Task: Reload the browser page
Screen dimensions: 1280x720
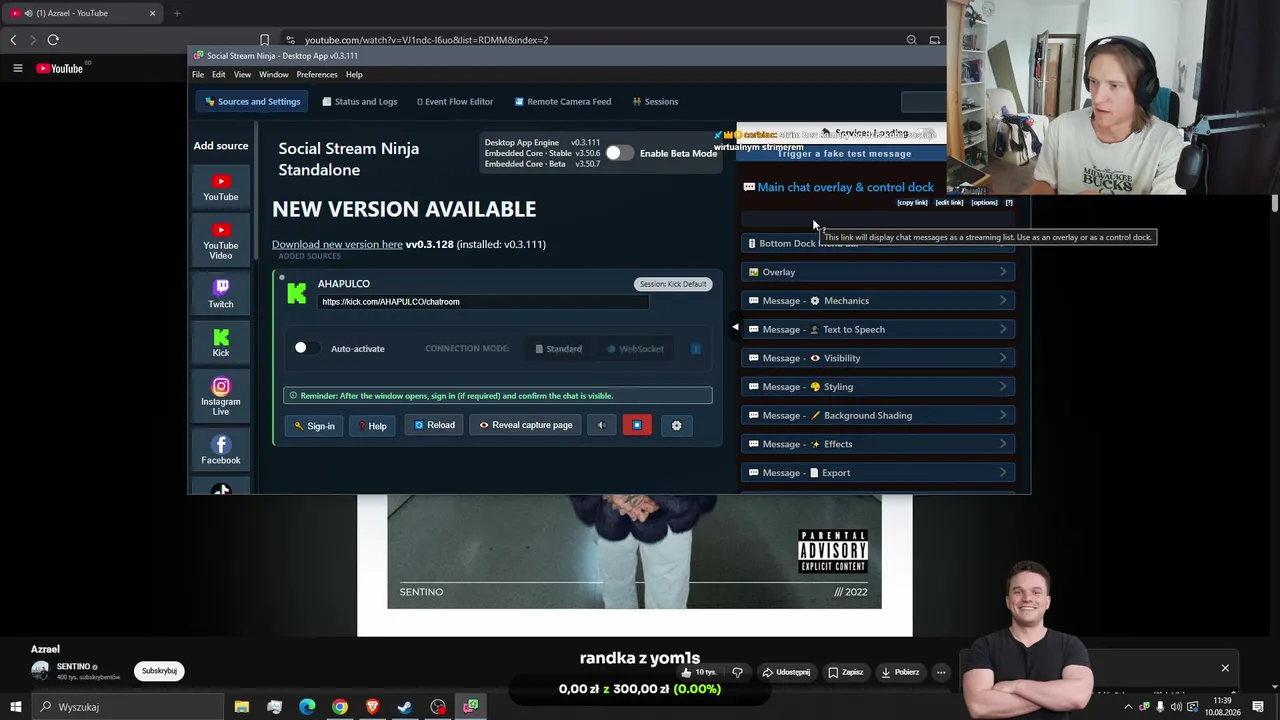Action: click(53, 40)
